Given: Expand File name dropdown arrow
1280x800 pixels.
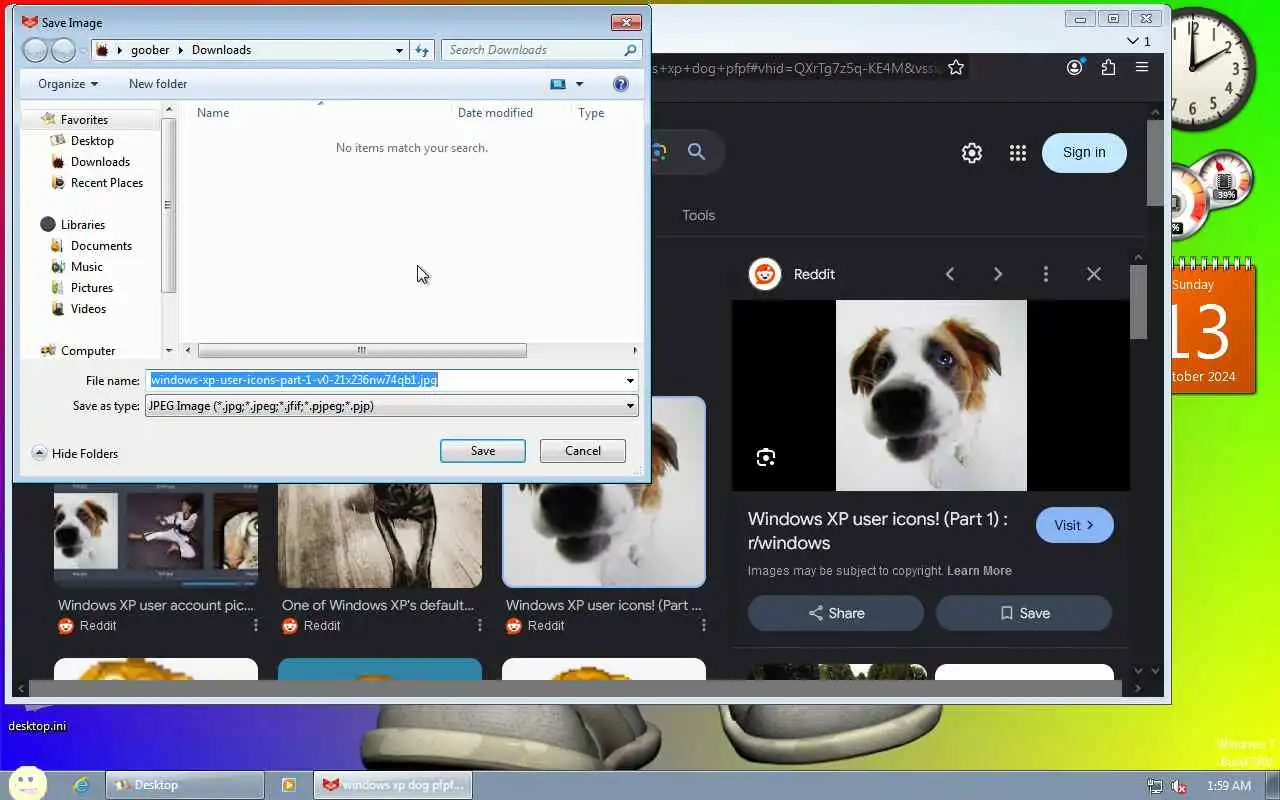Looking at the screenshot, I should [630, 380].
